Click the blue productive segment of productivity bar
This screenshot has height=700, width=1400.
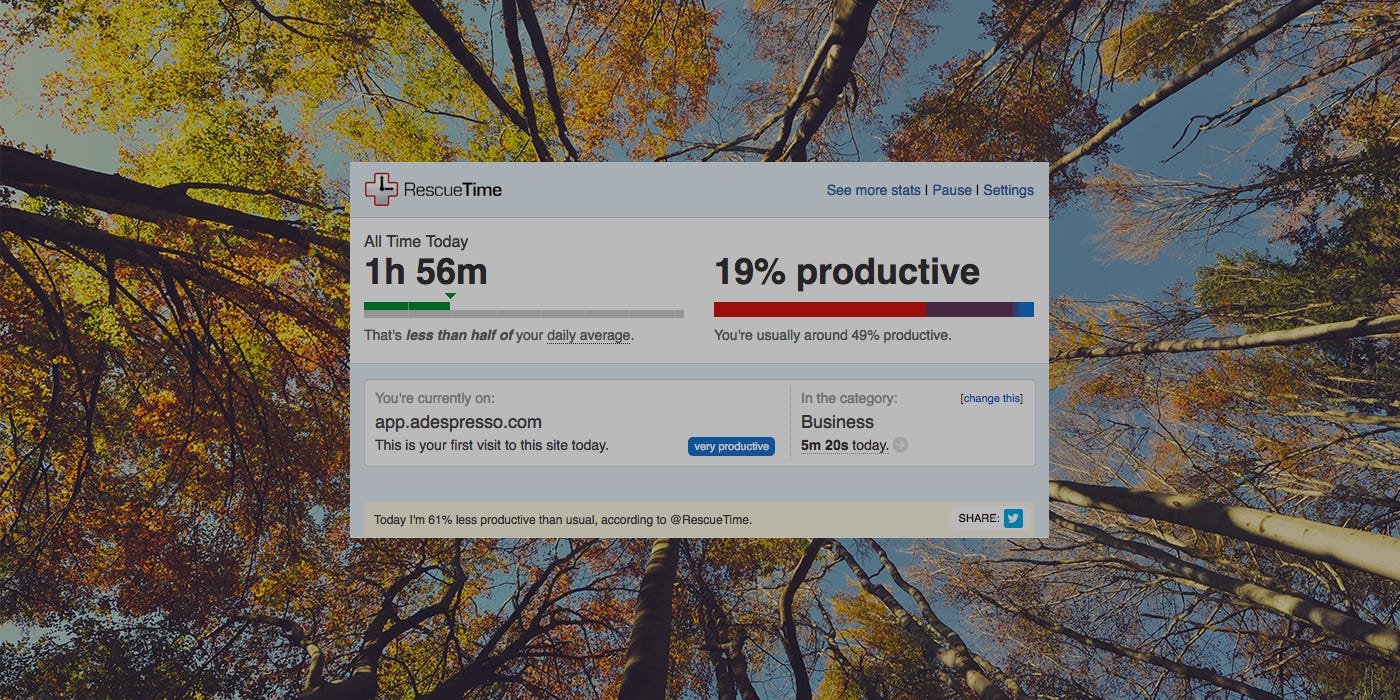tap(1024, 310)
